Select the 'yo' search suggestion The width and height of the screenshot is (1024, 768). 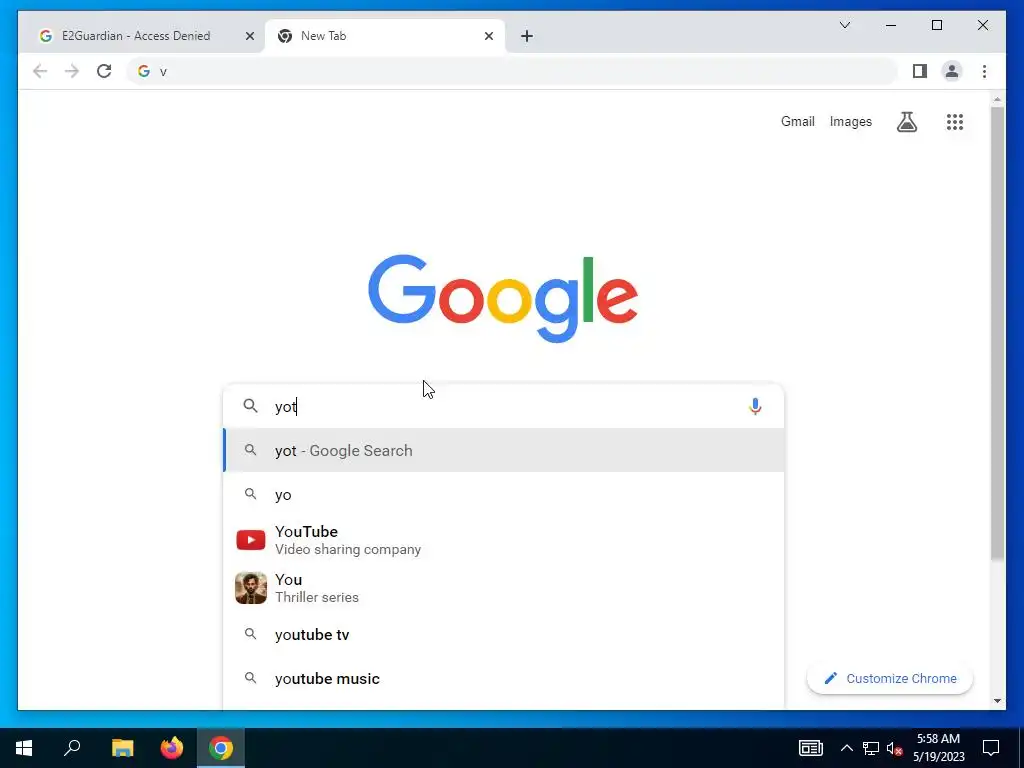pyautogui.click(x=503, y=494)
